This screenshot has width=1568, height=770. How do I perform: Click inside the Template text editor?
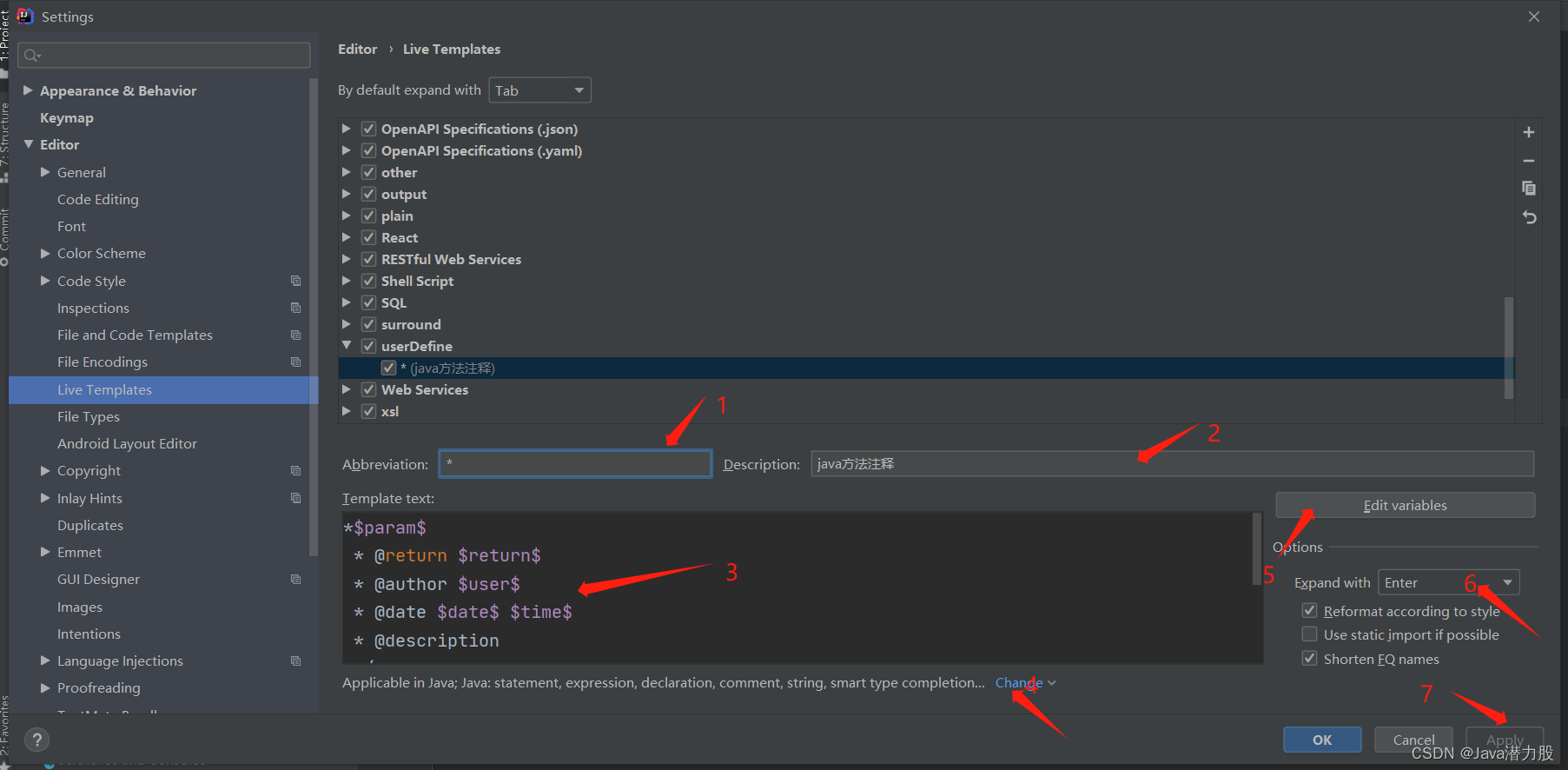tap(797, 587)
